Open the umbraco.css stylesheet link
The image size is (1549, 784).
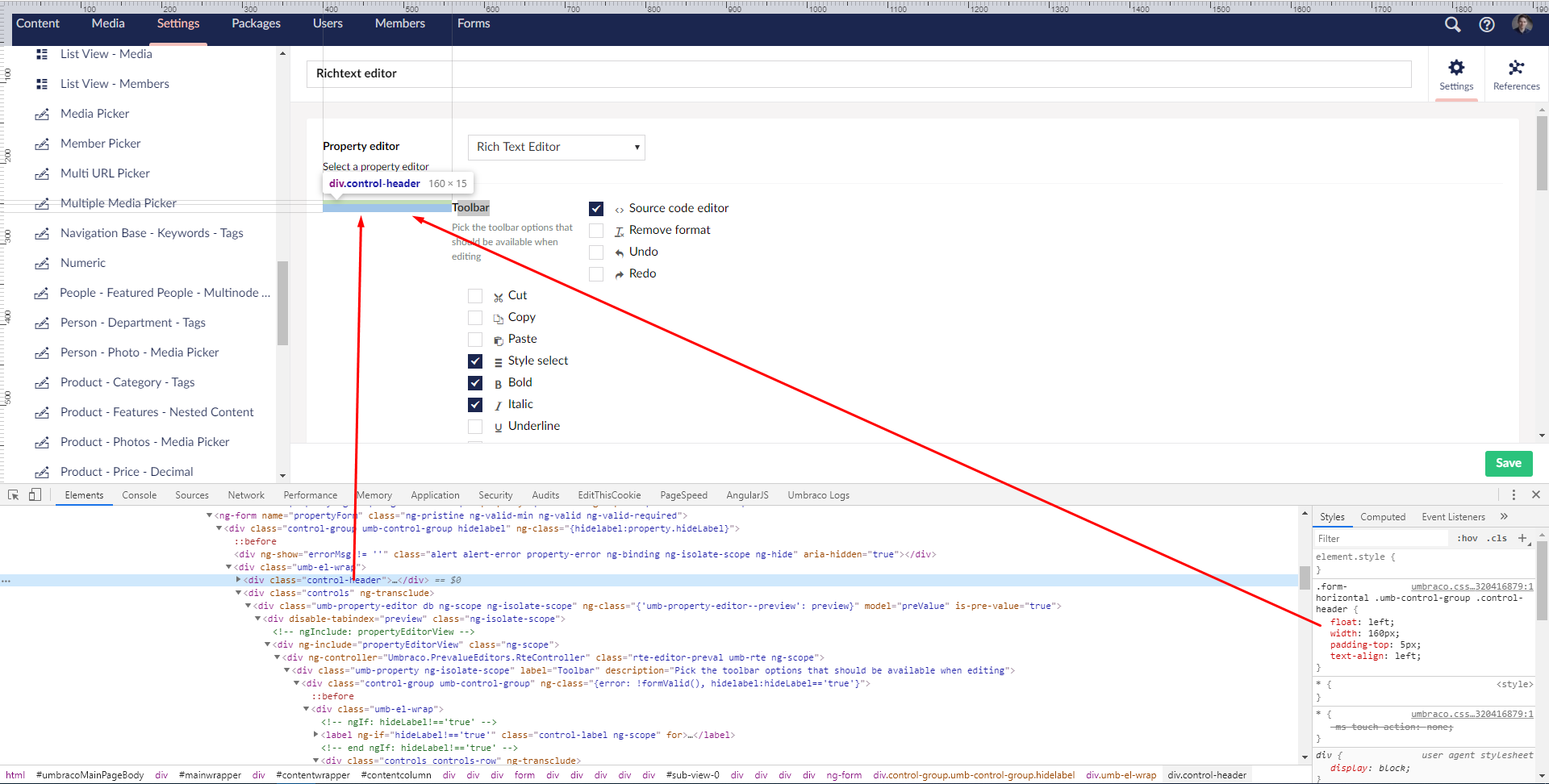click(1473, 586)
